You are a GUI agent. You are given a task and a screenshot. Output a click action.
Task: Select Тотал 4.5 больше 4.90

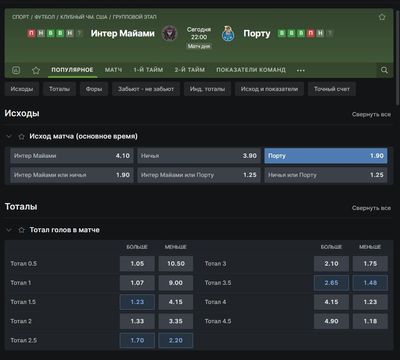pos(331,321)
